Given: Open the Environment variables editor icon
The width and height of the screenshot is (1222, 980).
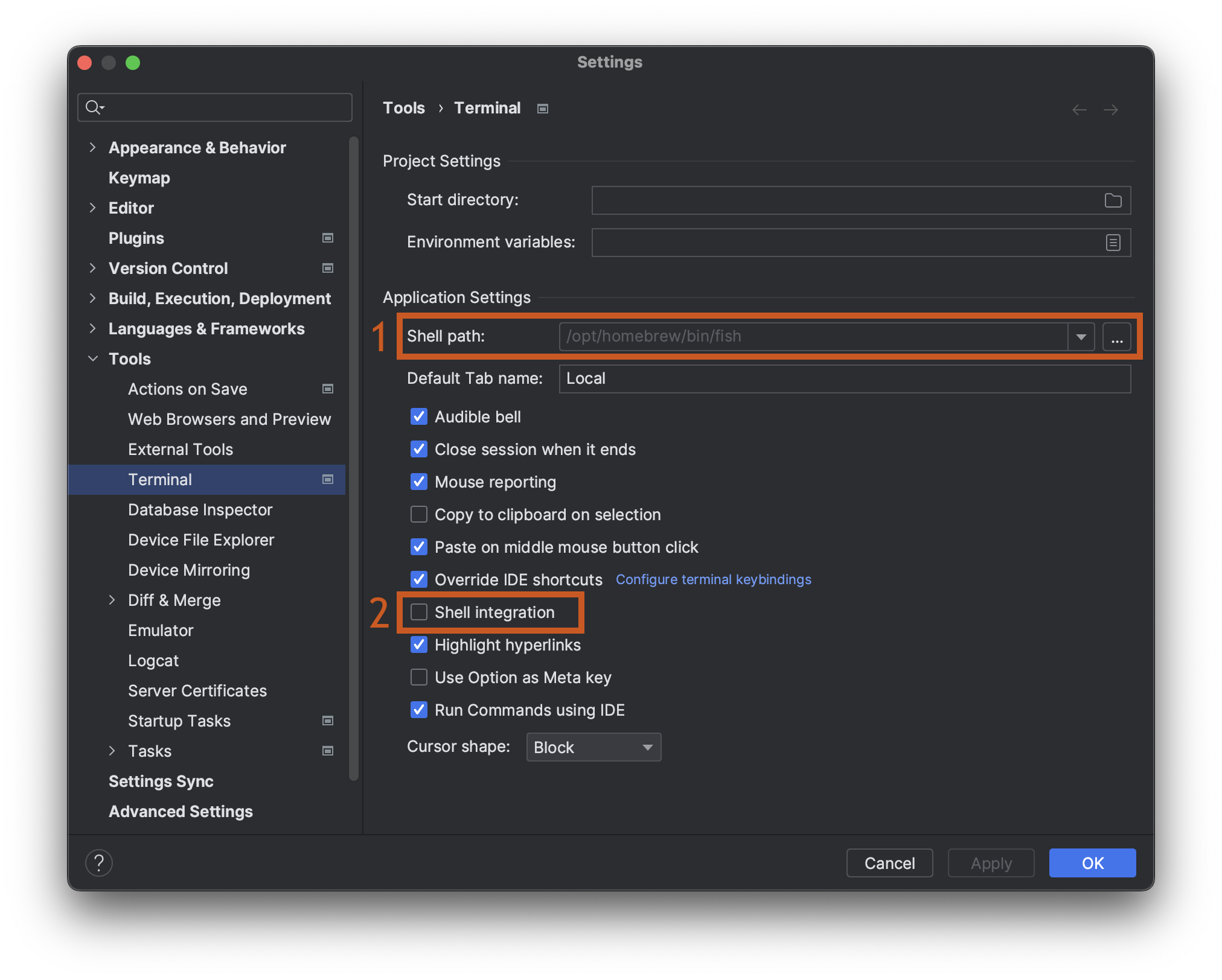Looking at the screenshot, I should [x=1112, y=242].
